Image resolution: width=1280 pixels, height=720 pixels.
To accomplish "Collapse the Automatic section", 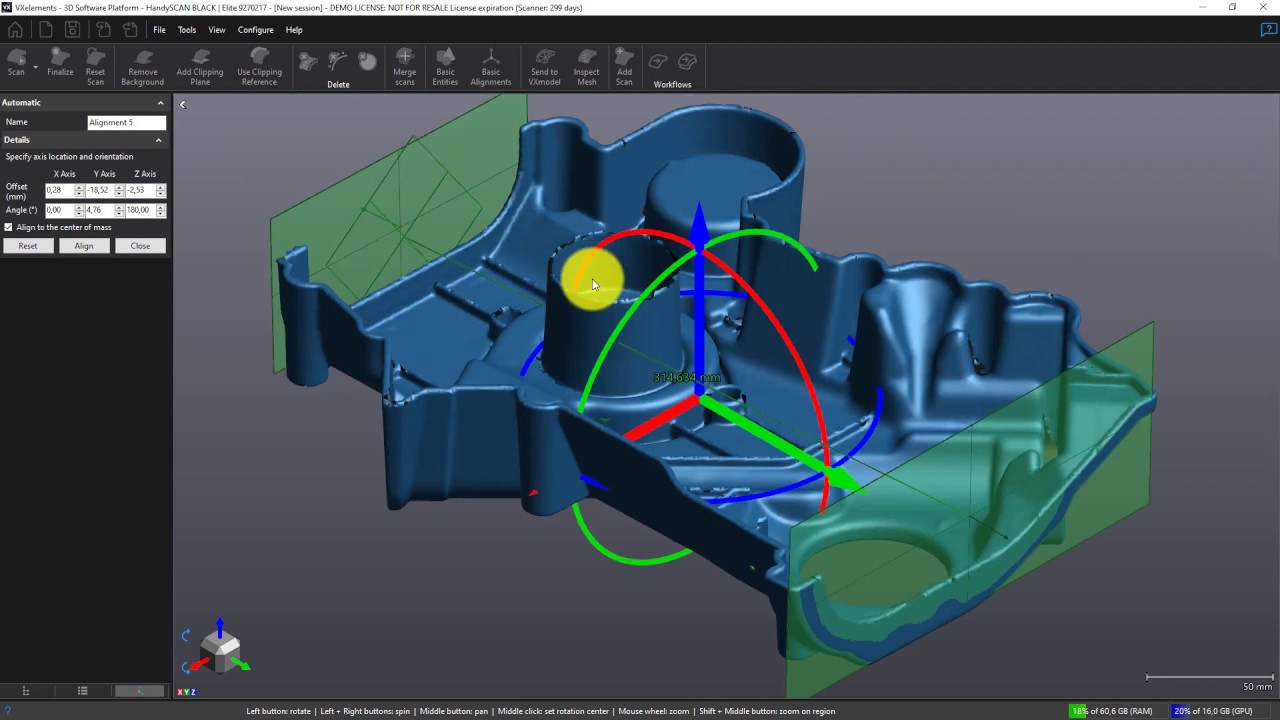I will [160, 103].
